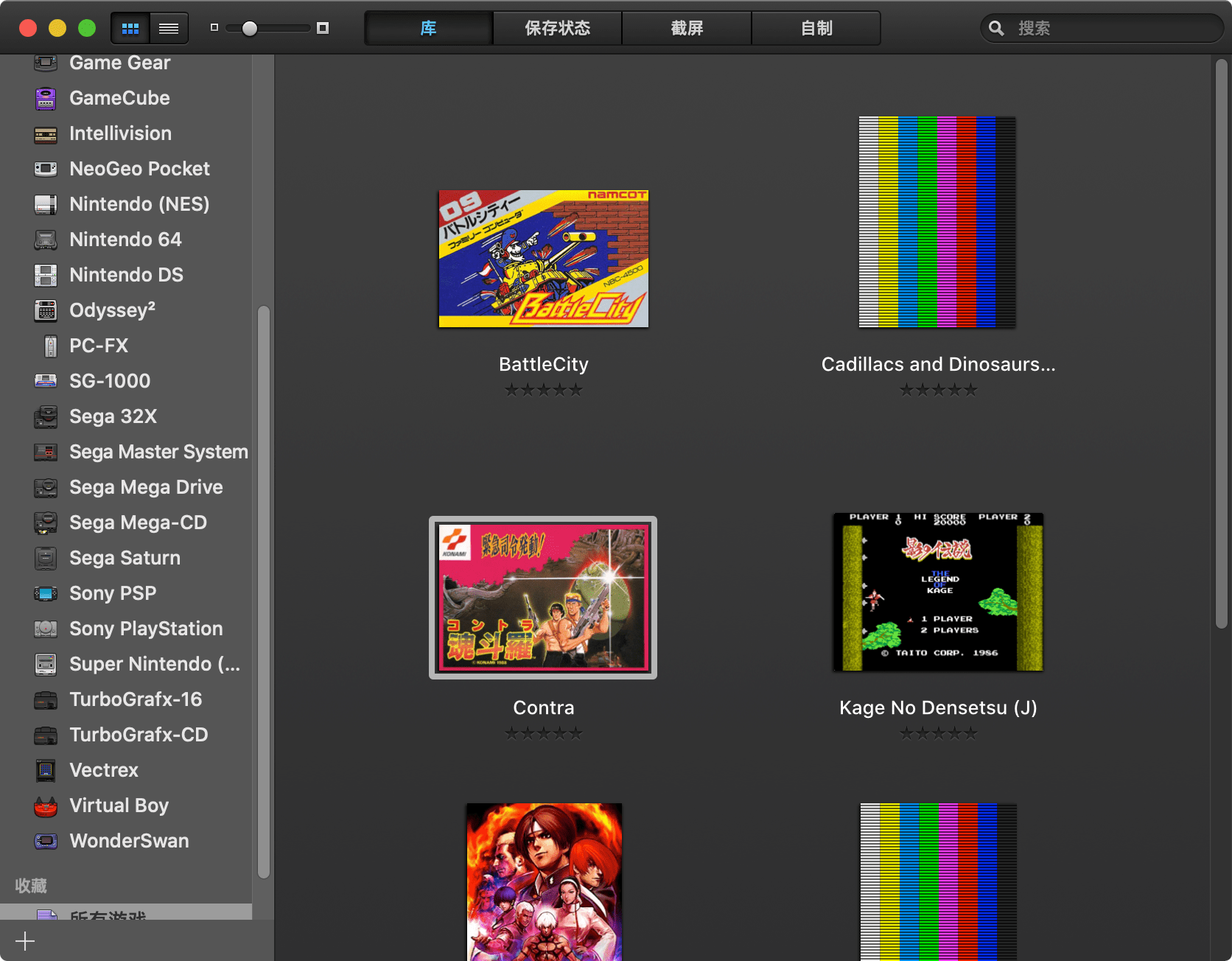Select the "Sony PlayStation" sidebar label
This screenshot has height=961, width=1232.
[146, 629]
